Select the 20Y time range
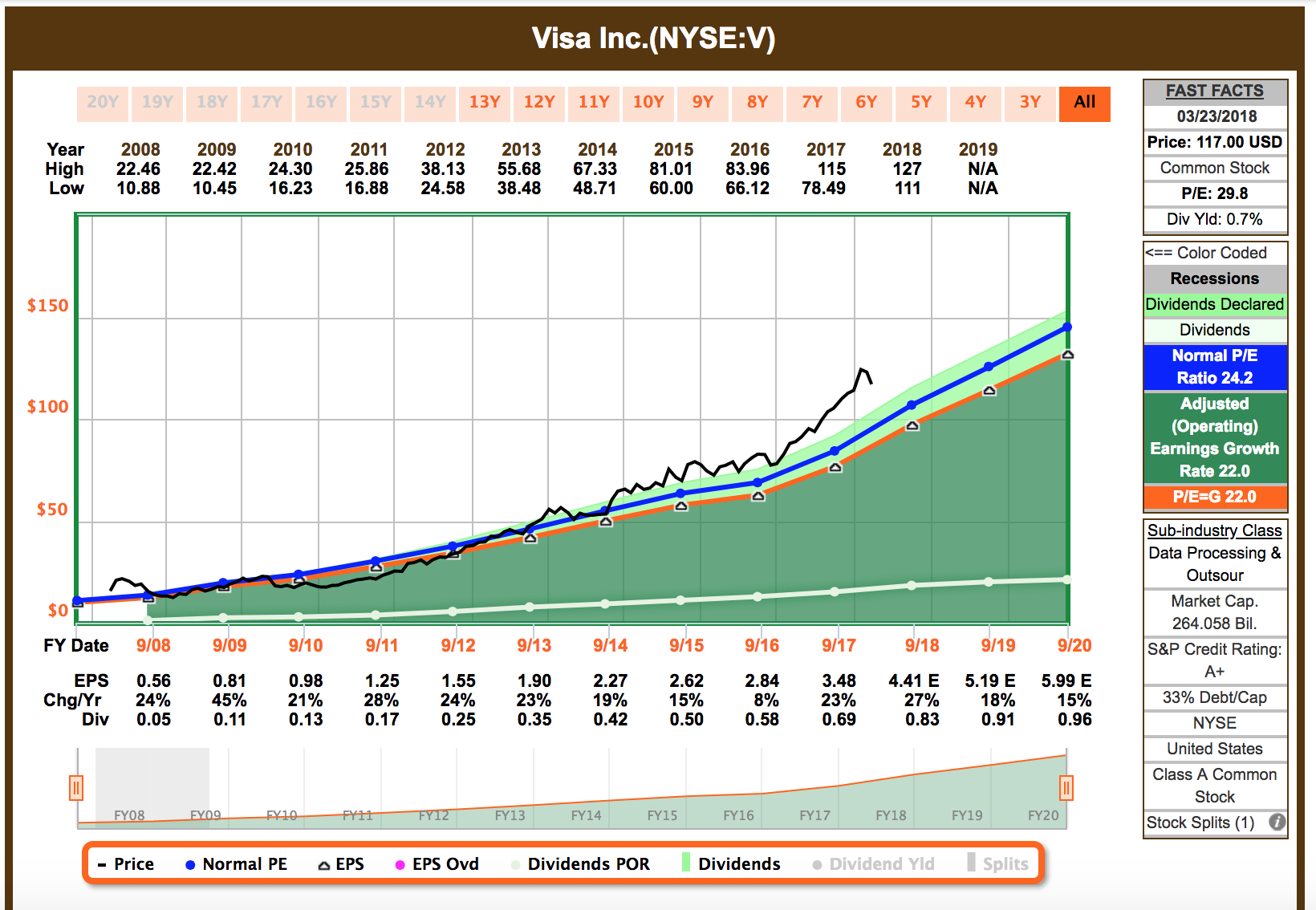The width and height of the screenshot is (1316, 910). coord(103,104)
